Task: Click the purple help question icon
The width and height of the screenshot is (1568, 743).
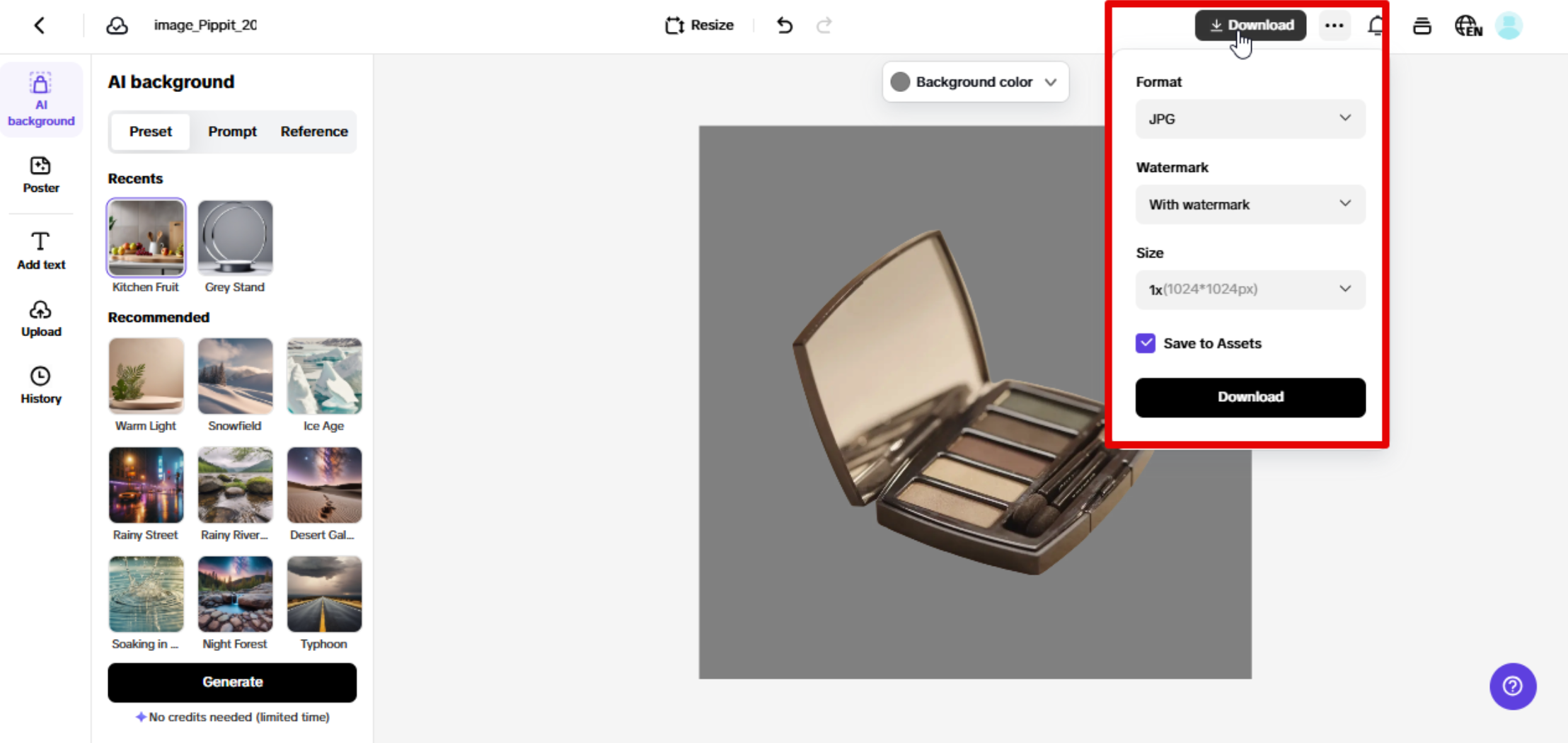Action: pyautogui.click(x=1512, y=686)
